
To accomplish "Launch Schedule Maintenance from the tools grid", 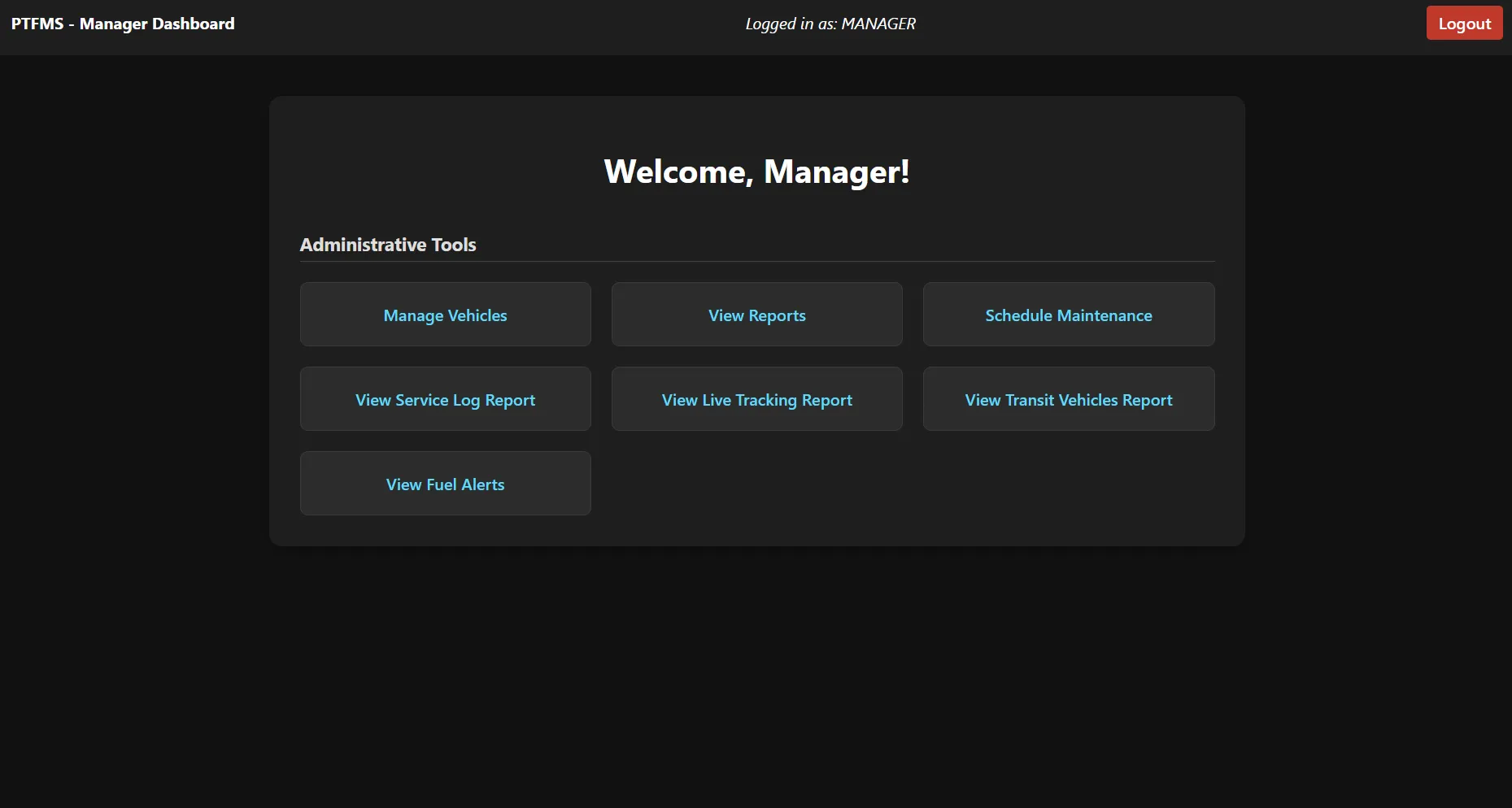I will (x=1068, y=315).
